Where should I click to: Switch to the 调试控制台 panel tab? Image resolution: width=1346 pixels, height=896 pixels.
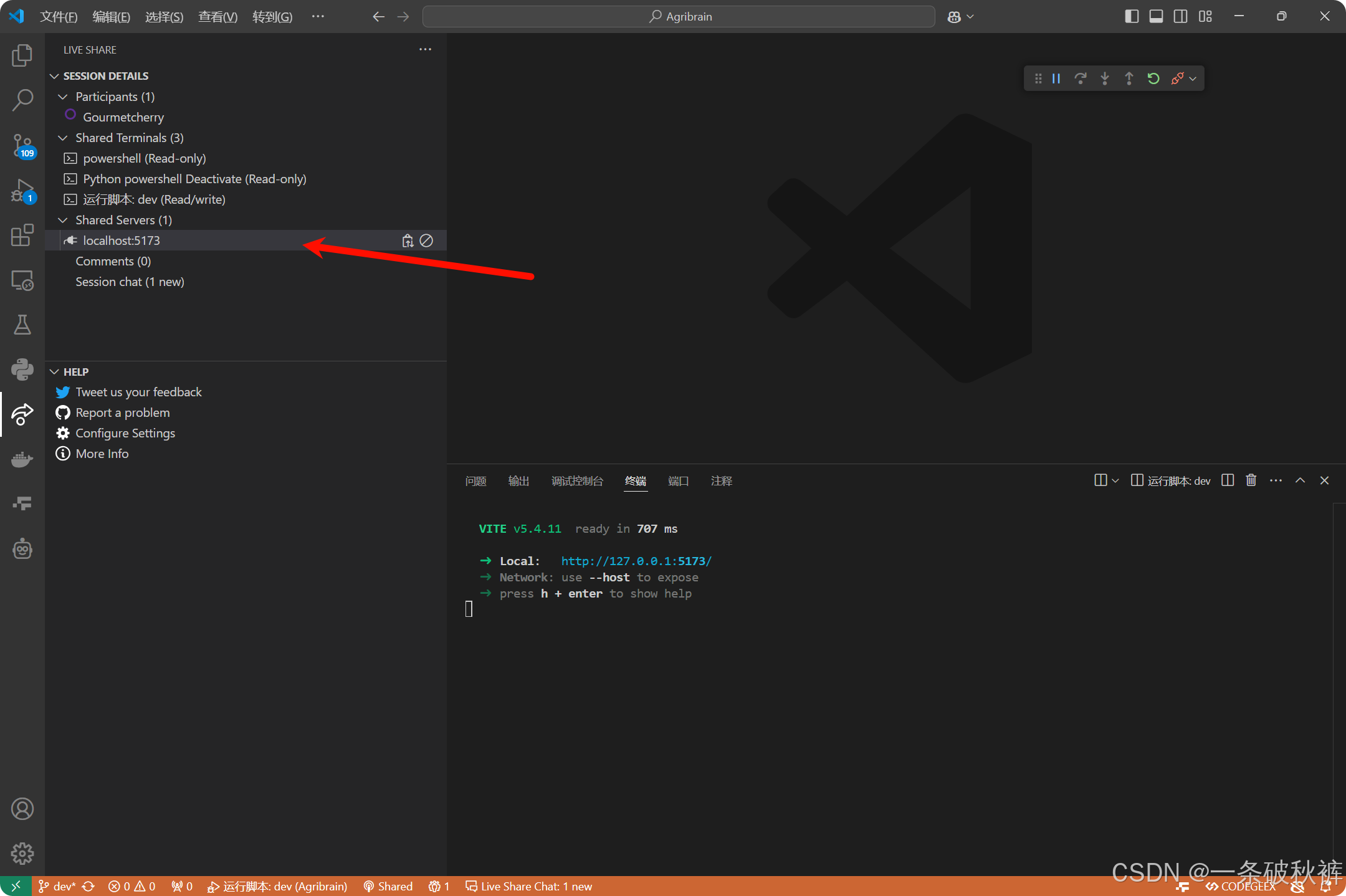[x=578, y=481]
